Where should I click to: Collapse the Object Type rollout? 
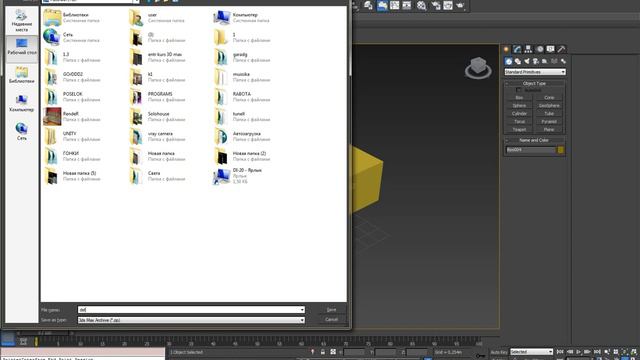534,83
